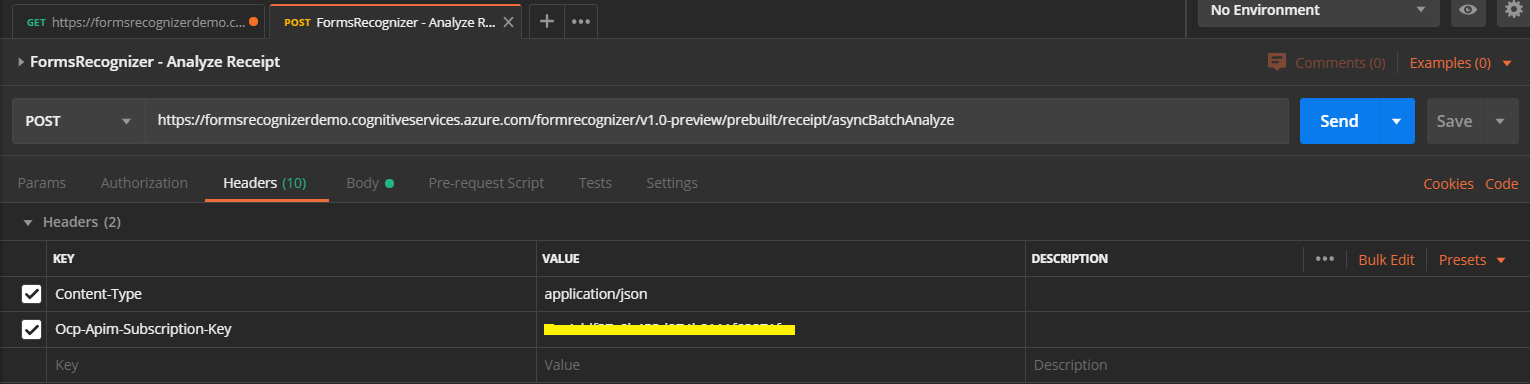The image size is (1530, 384).
Task: Open the Code snippet link
Action: [1502, 184]
